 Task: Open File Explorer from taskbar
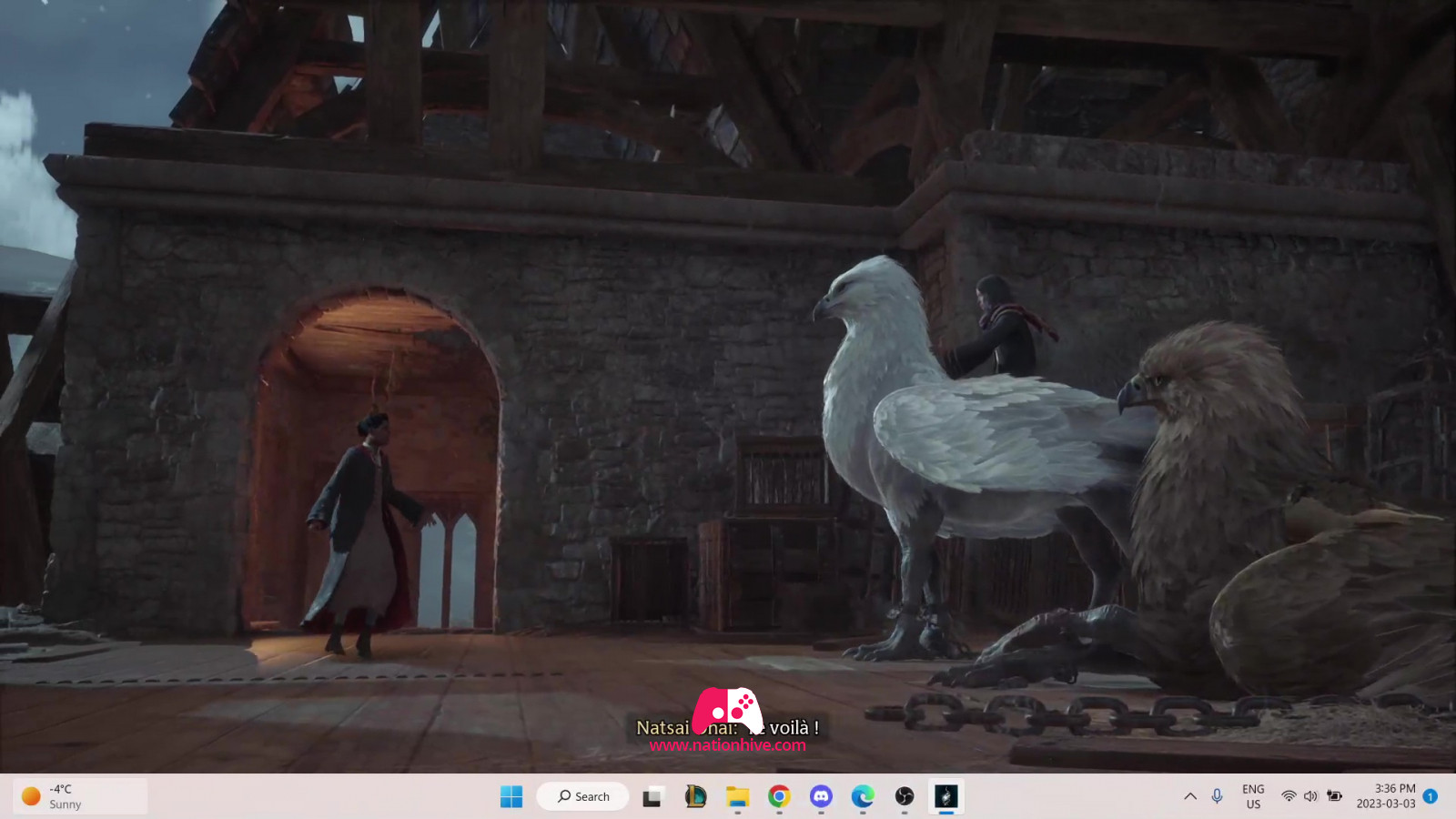point(737,796)
